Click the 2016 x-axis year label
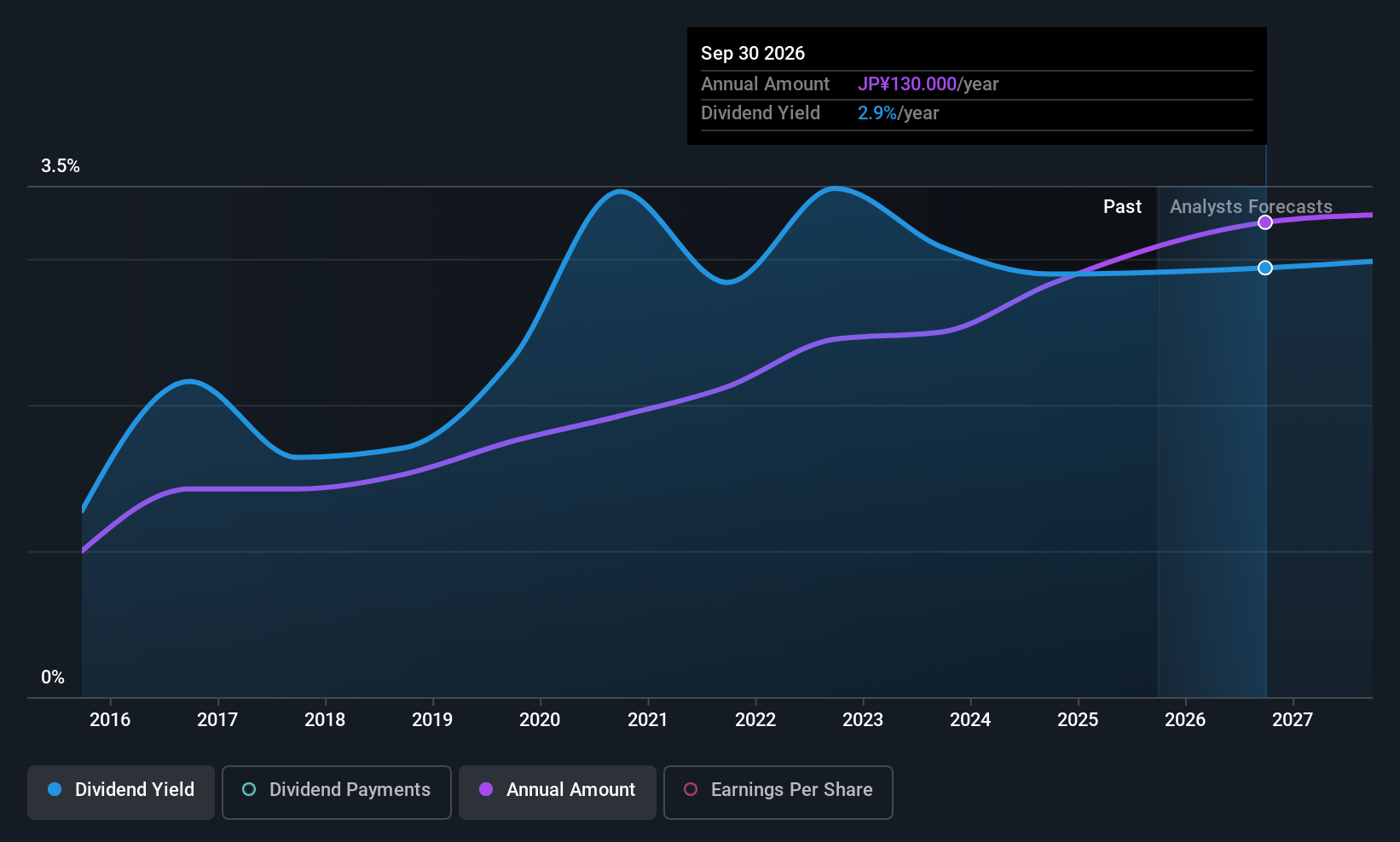The height and width of the screenshot is (842, 1400). tap(110, 720)
